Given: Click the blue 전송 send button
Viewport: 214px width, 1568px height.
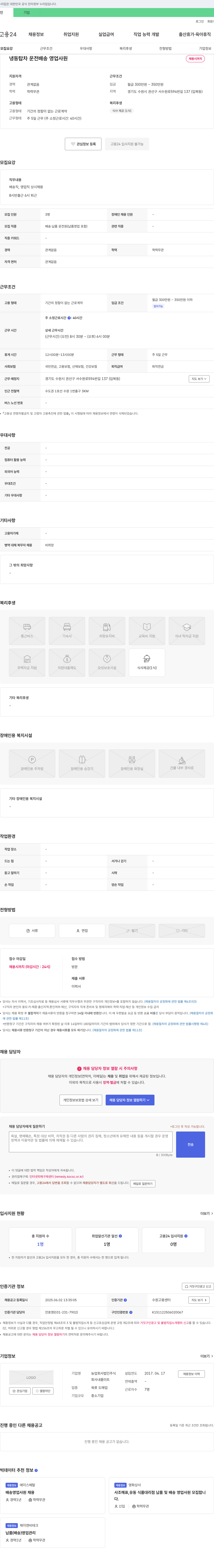Looking at the screenshot, I should click(190, 1144).
